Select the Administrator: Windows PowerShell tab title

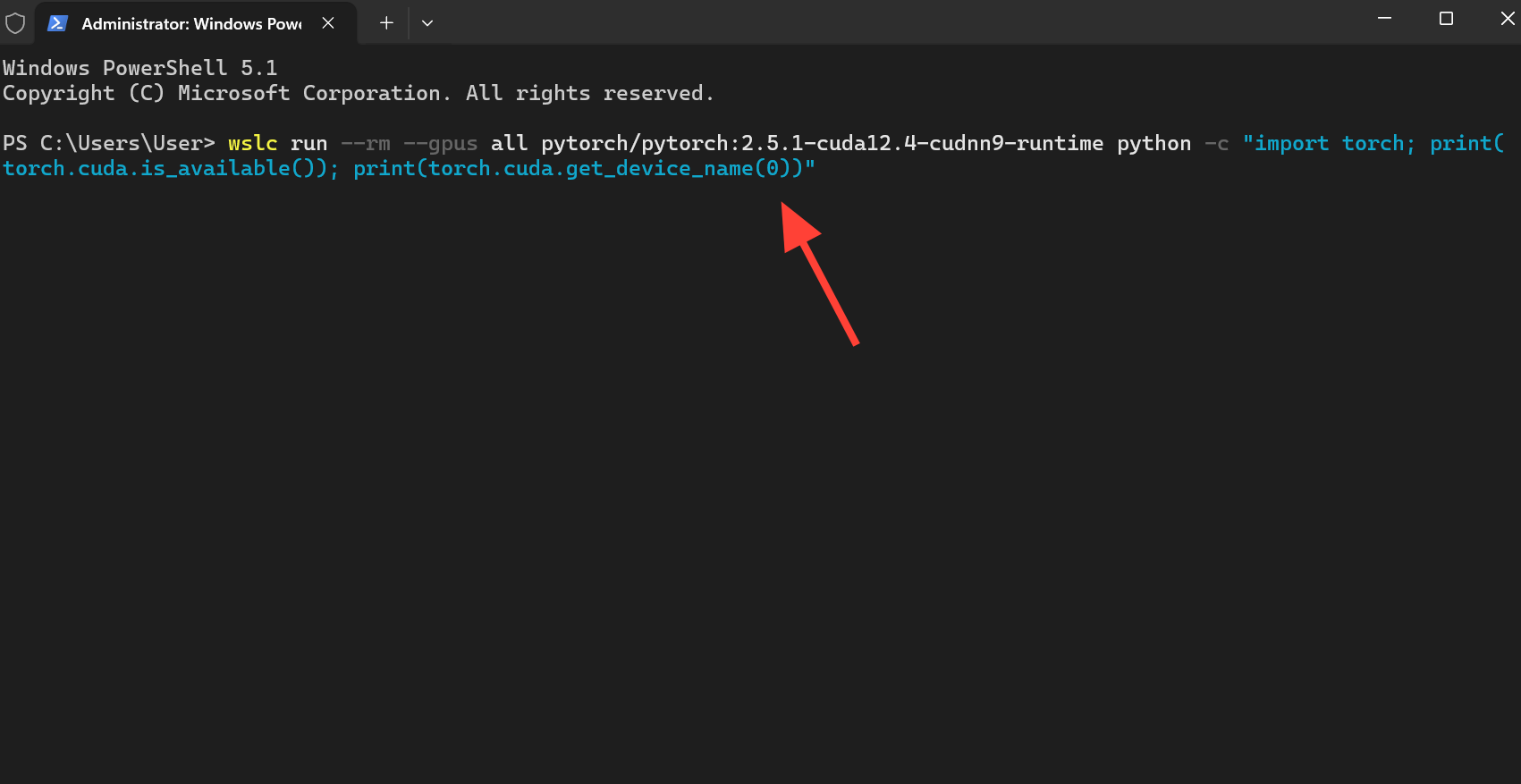point(192,24)
